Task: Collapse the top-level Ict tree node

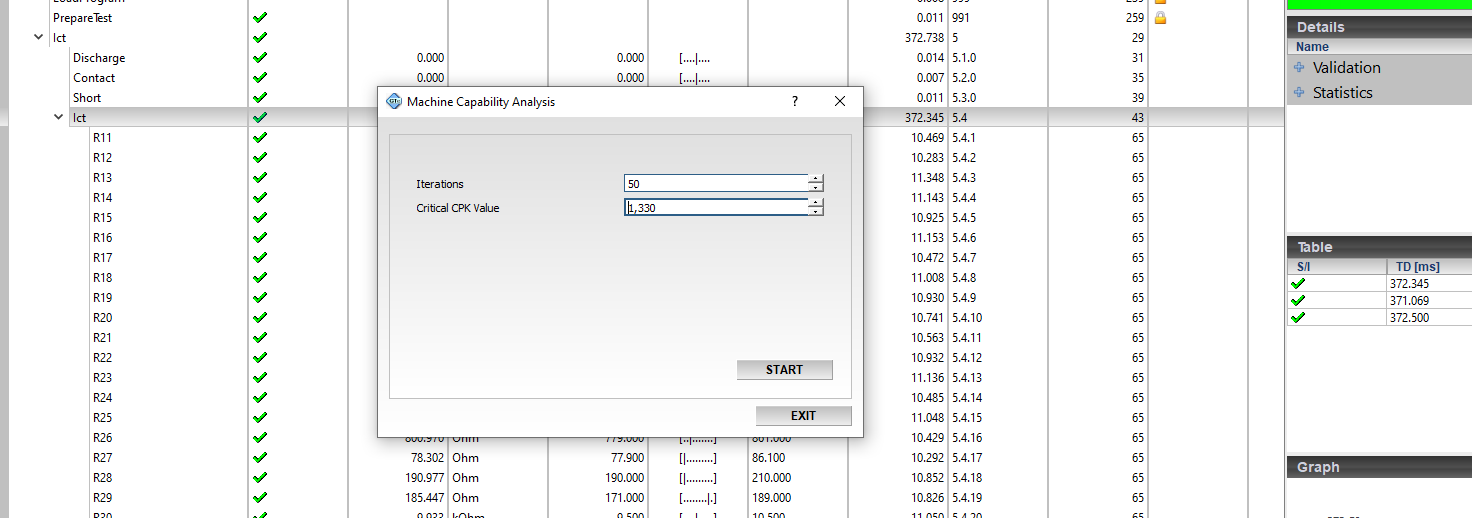Action: tap(39, 37)
